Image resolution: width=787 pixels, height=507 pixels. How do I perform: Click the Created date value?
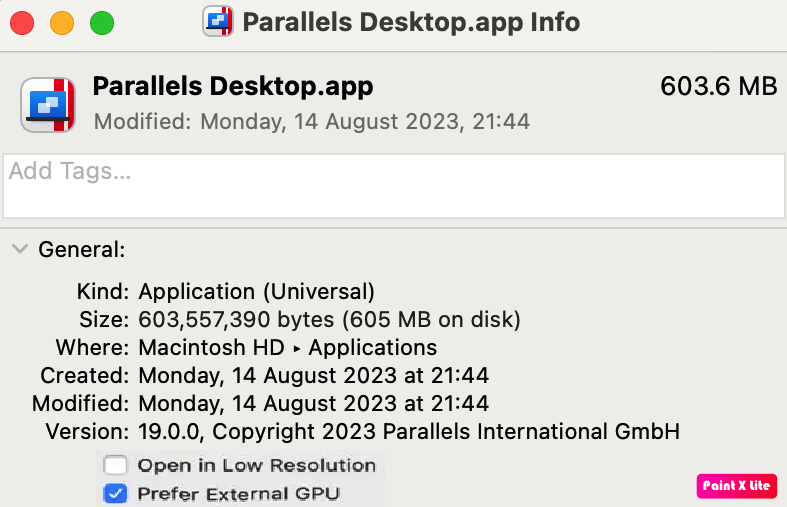pyautogui.click(x=313, y=376)
